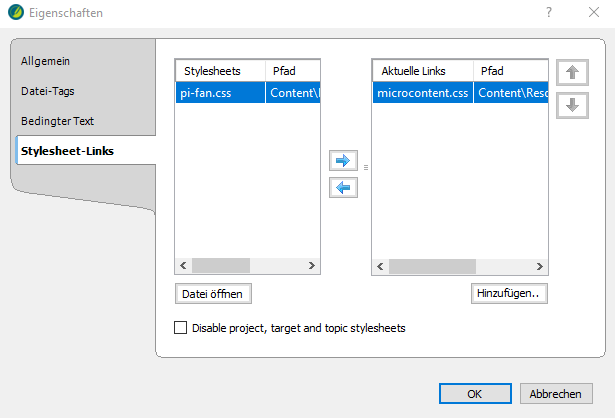Viewport: 615px width, 418px height.
Task: Go to the Bedingter Text tab
Action: [58, 121]
